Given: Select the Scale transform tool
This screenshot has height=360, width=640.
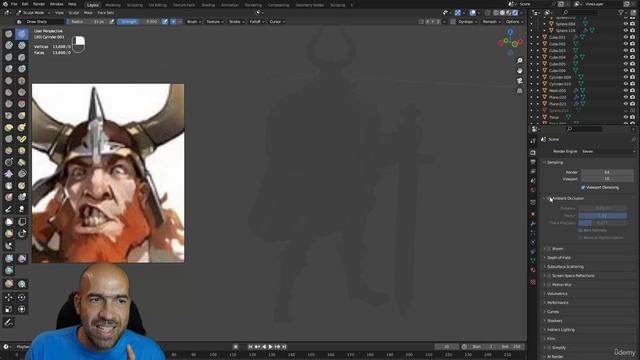Looking at the screenshot, I should click(9, 309).
